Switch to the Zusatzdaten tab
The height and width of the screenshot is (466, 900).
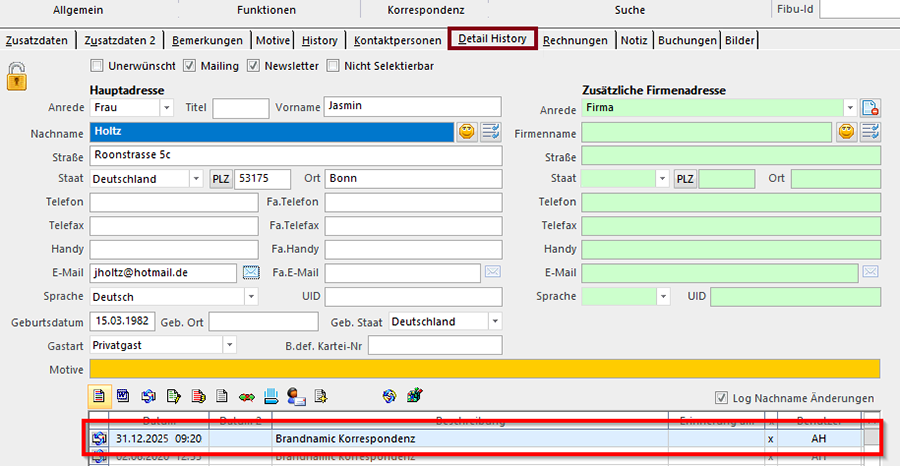click(x=37, y=40)
